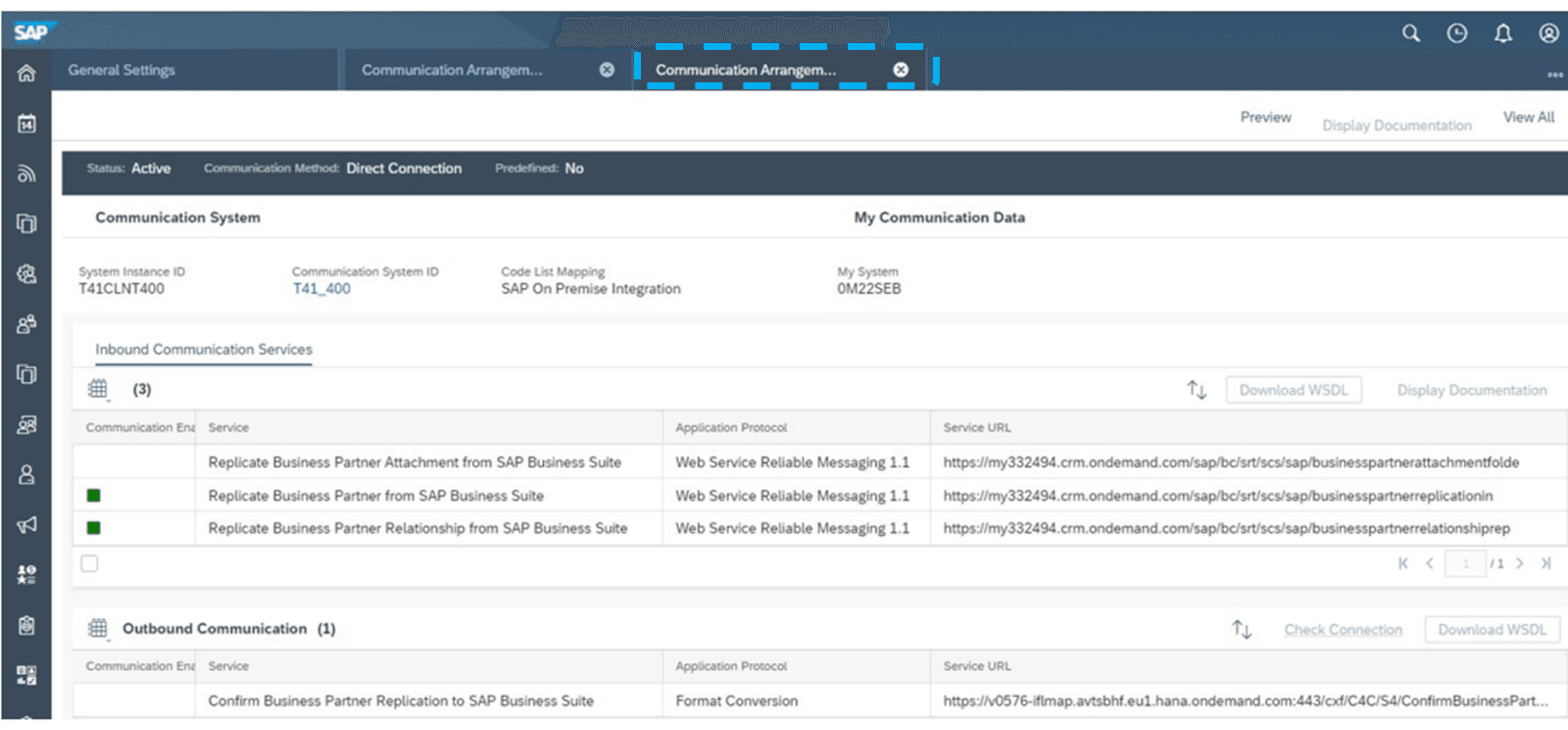Click the outbound table Service column header
This screenshot has width=1568, height=730.
tap(429, 666)
